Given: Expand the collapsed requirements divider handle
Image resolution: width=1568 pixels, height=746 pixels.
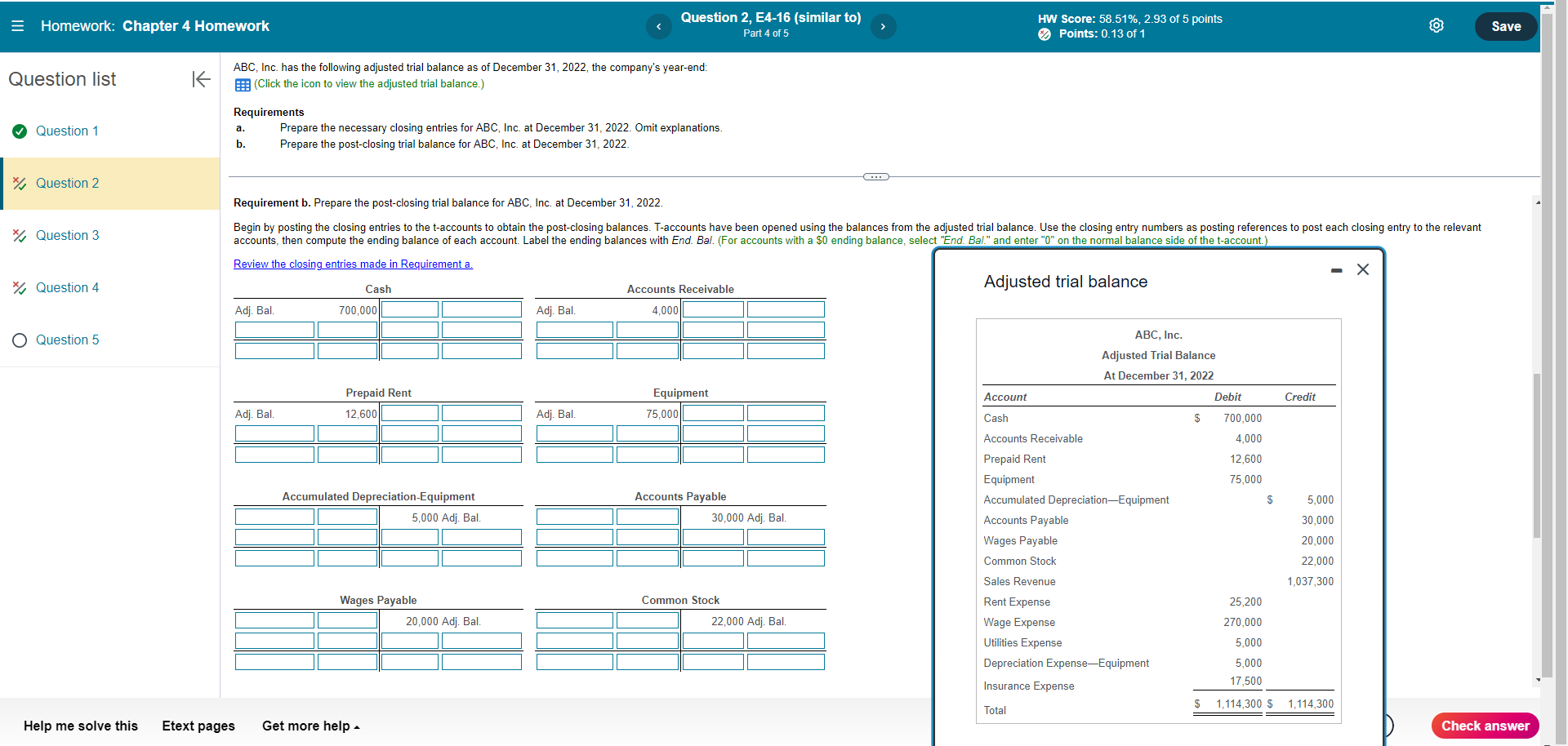Looking at the screenshot, I should (x=875, y=176).
